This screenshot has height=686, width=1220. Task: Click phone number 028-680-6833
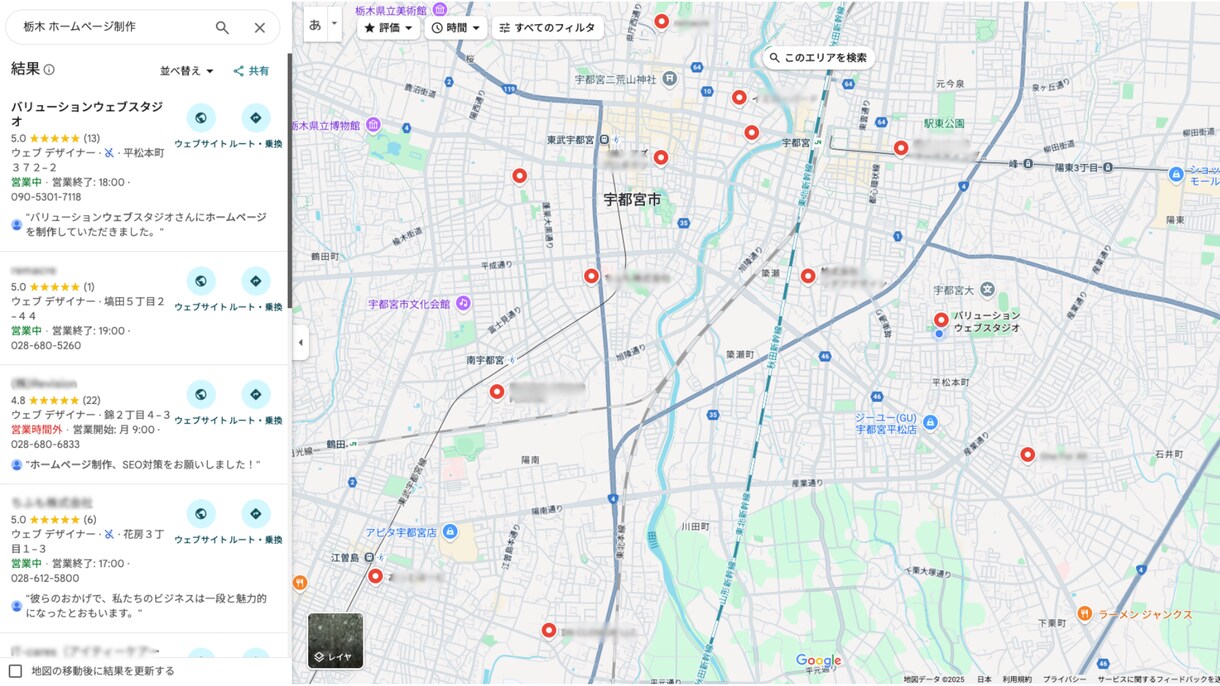tap(46, 444)
